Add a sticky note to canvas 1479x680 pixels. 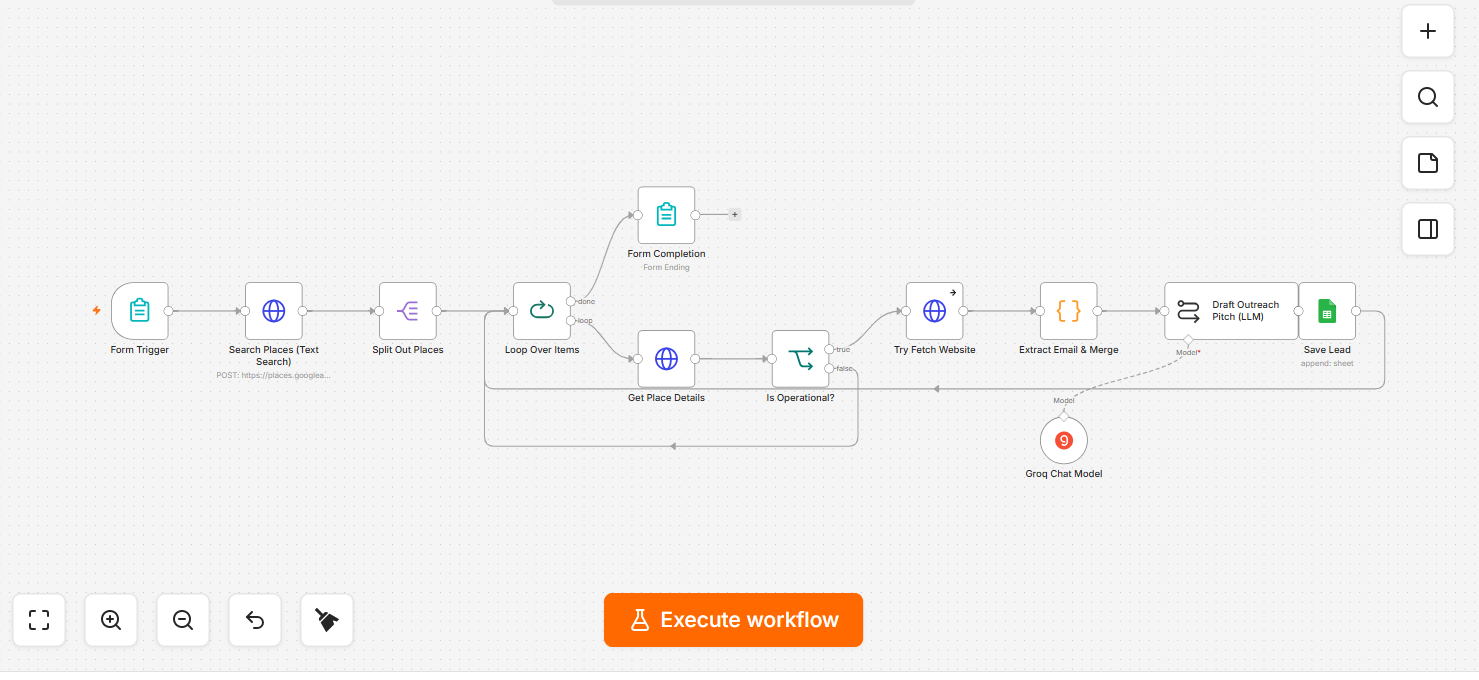coord(1428,163)
